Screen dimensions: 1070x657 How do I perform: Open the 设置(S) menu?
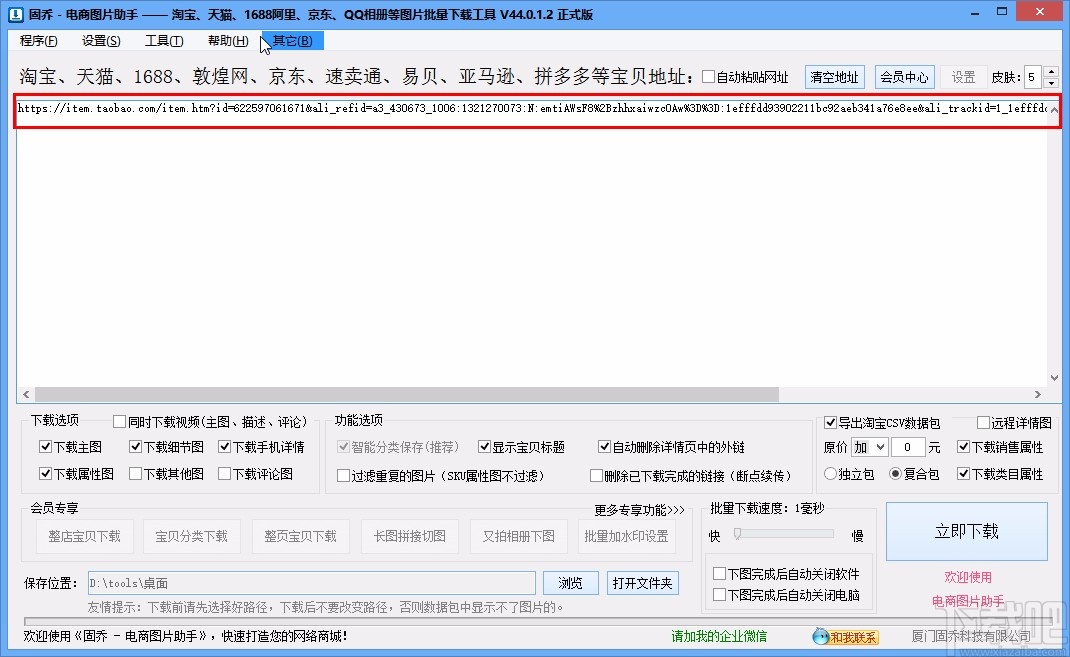coord(101,41)
